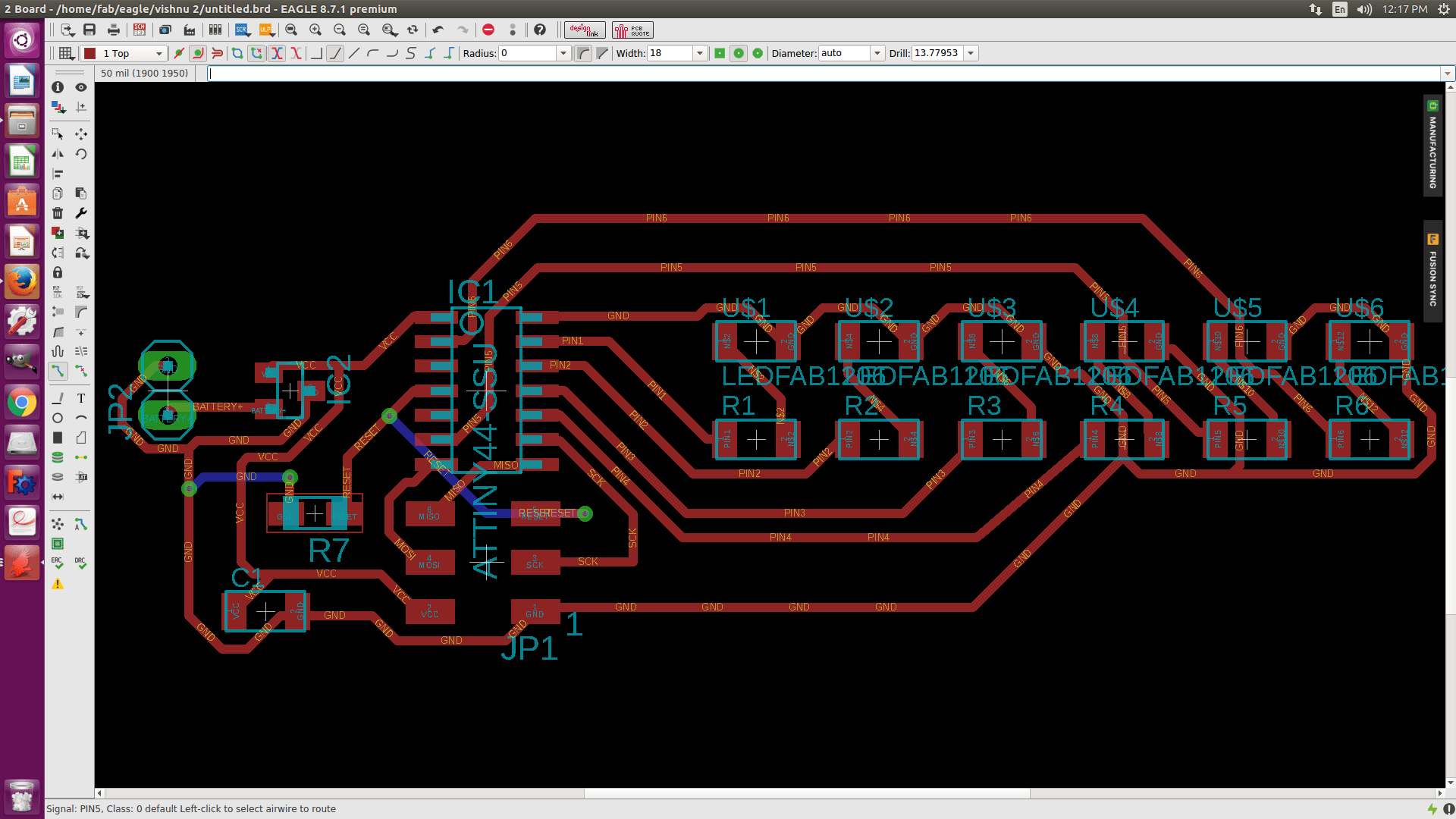The image size is (1456, 819).
Task: Open Chrome from the Ubuntu launcher
Action: coord(21,403)
